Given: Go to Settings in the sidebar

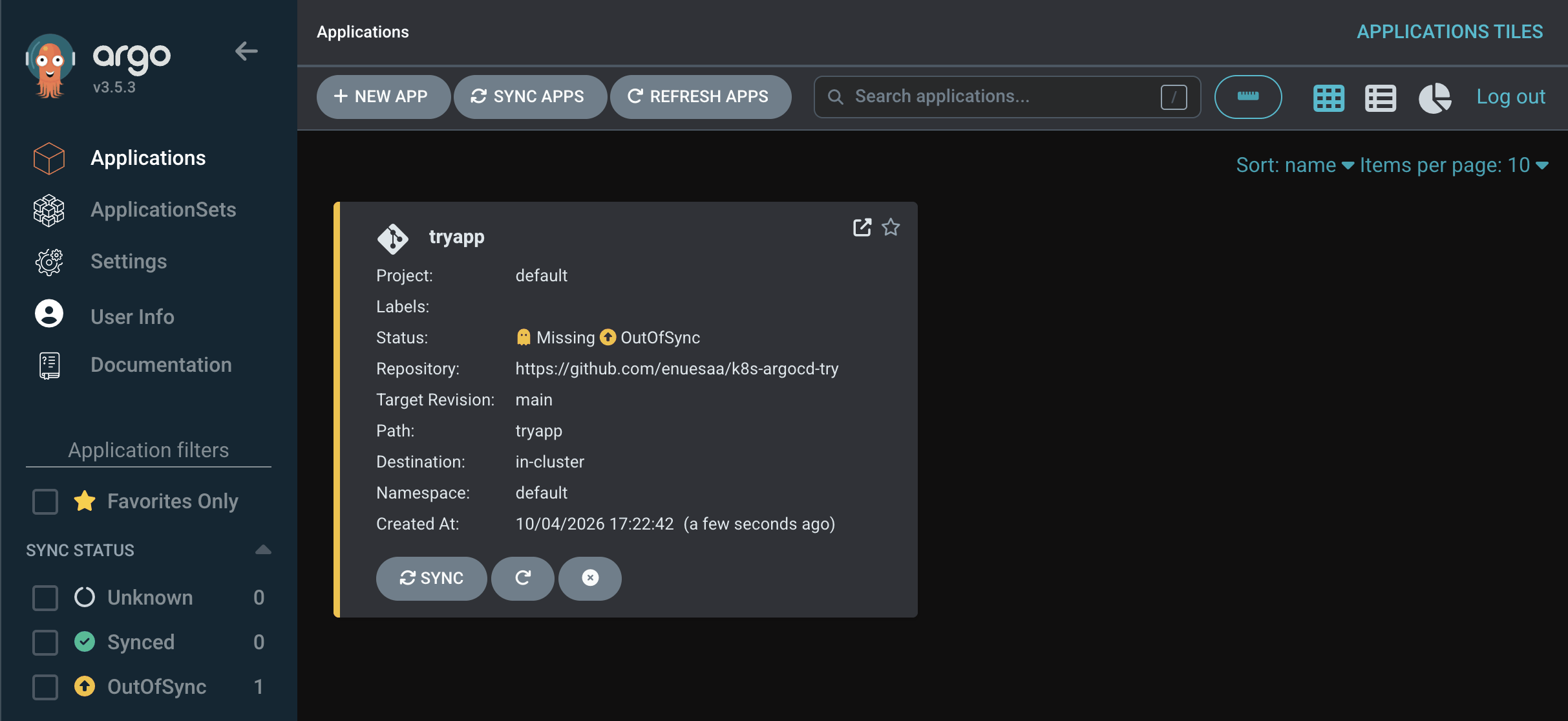Looking at the screenshot, I should [129, 261].
